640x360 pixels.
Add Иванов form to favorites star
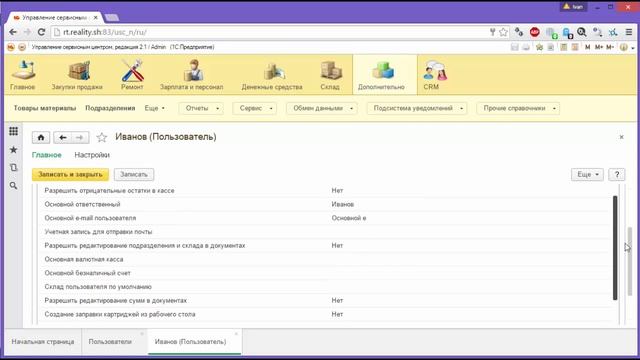[x=102, y=138]
